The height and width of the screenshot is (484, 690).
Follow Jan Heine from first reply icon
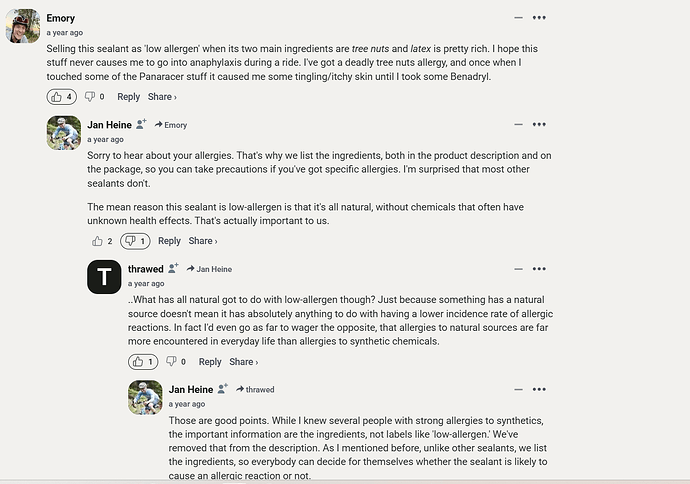click(x=142, y=125)
